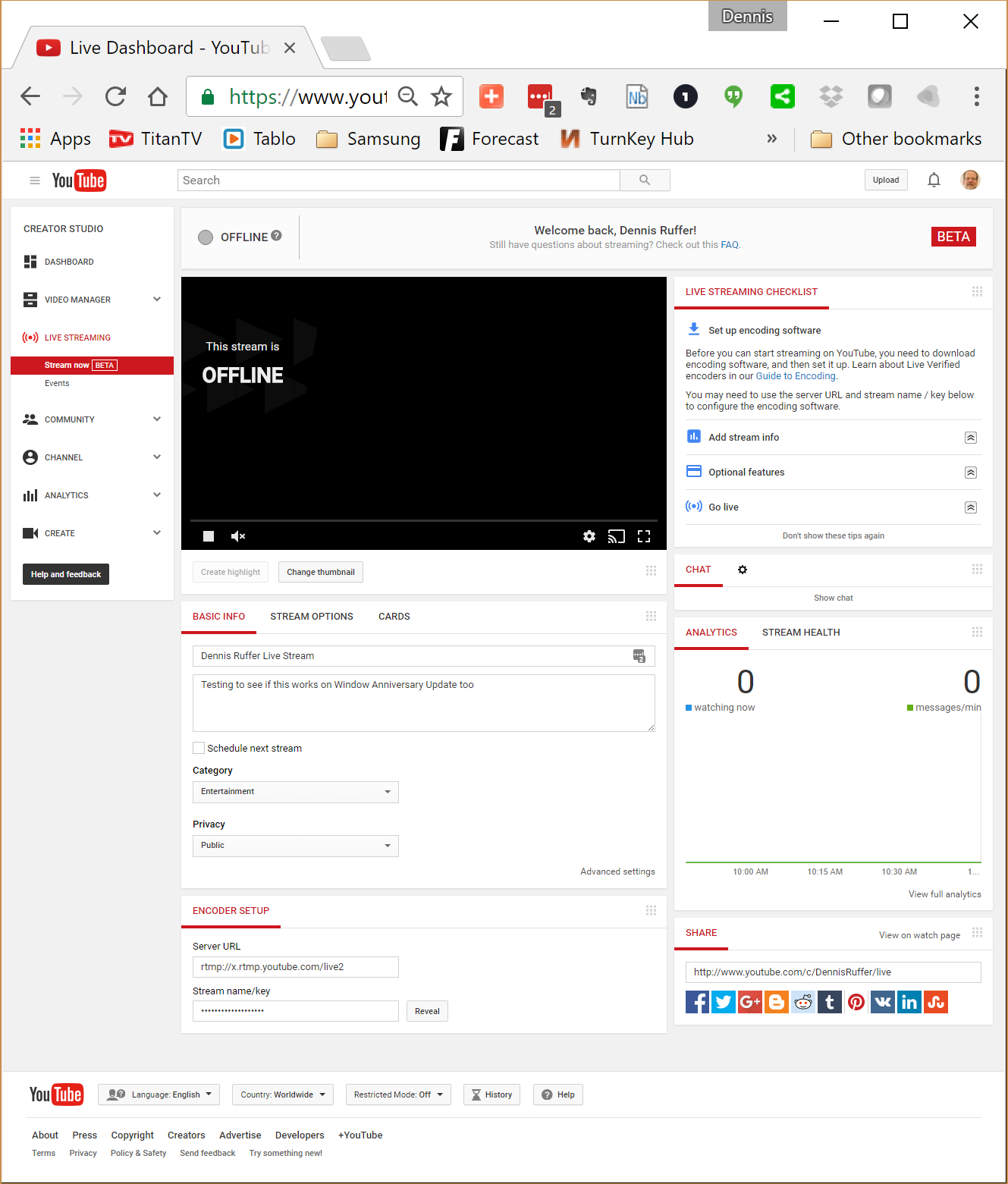This screenshot has width=1008, height=1184.
Task: Switch to the Stream Options tab
Action: (312, 617)
